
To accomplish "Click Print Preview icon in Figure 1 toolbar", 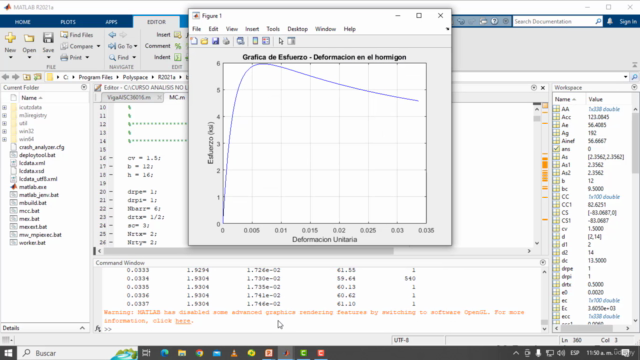I will (x=240, y=41).
